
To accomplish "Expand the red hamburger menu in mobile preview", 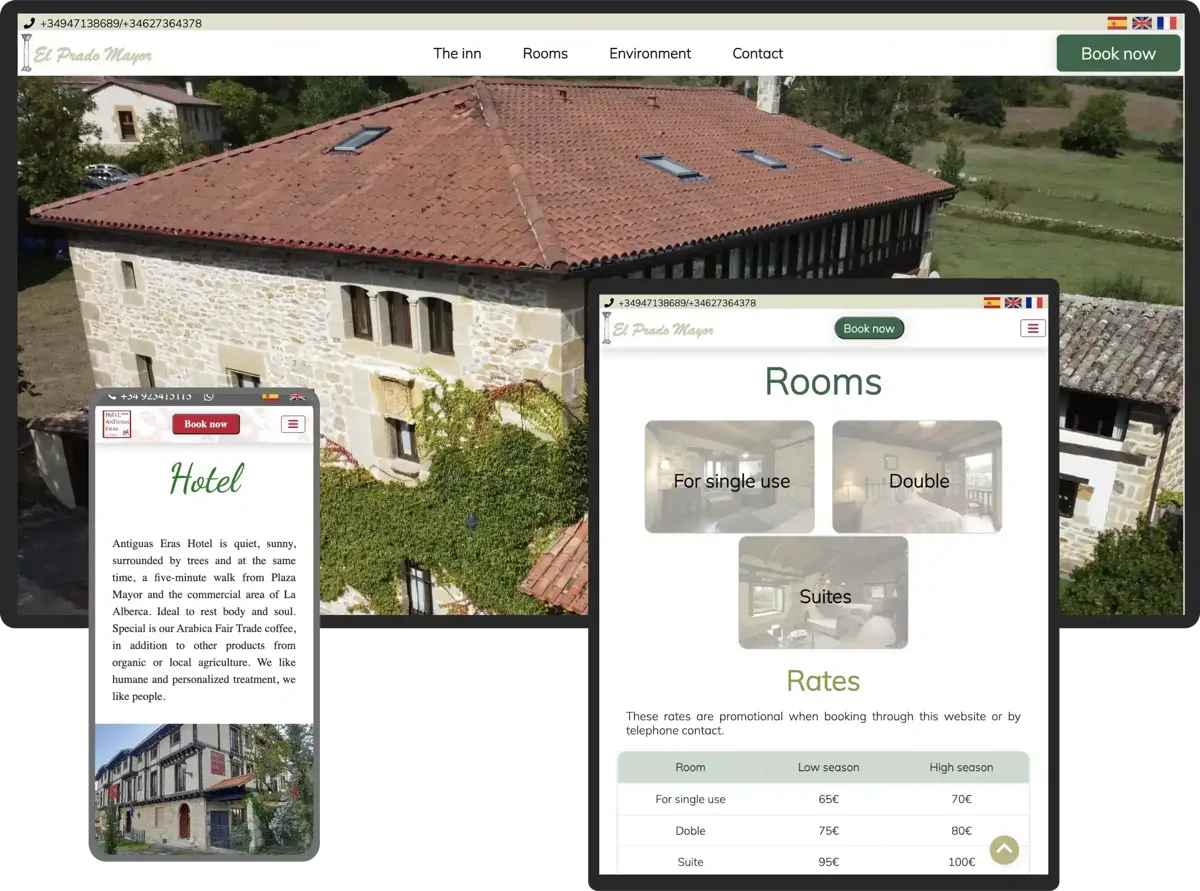I will tap(292, 424).
